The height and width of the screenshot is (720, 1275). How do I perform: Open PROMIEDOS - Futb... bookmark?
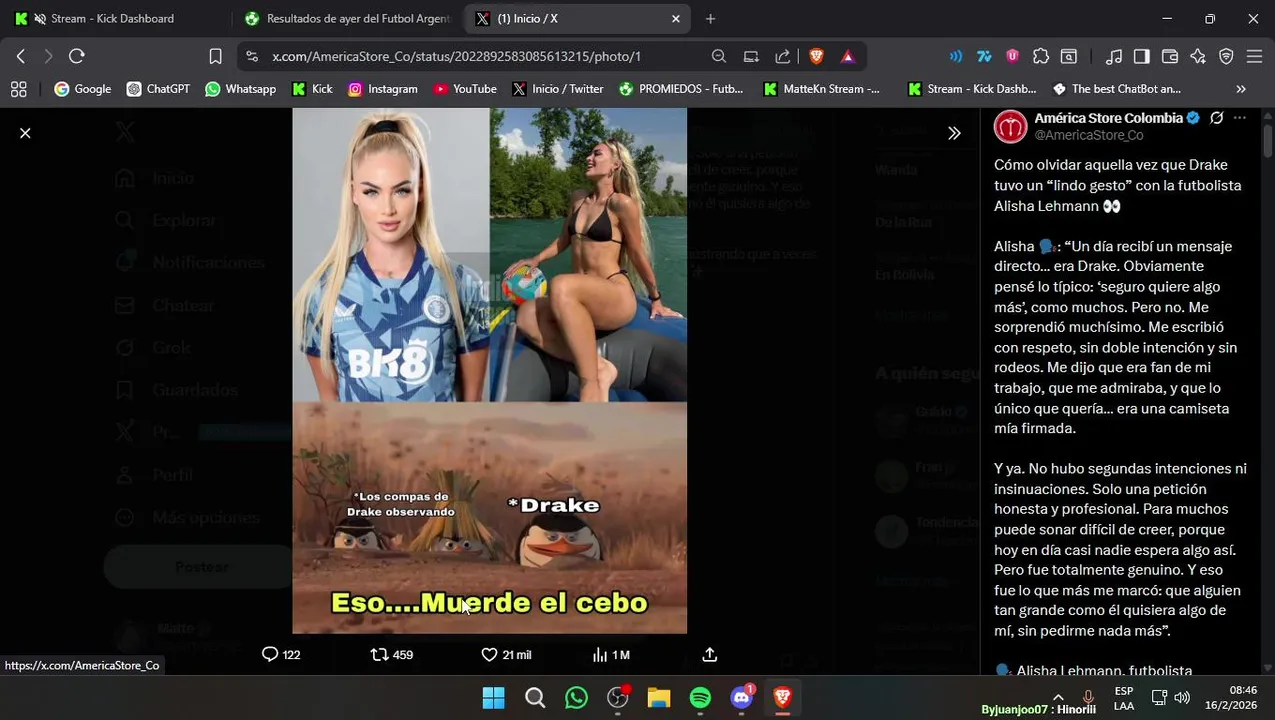681,89
